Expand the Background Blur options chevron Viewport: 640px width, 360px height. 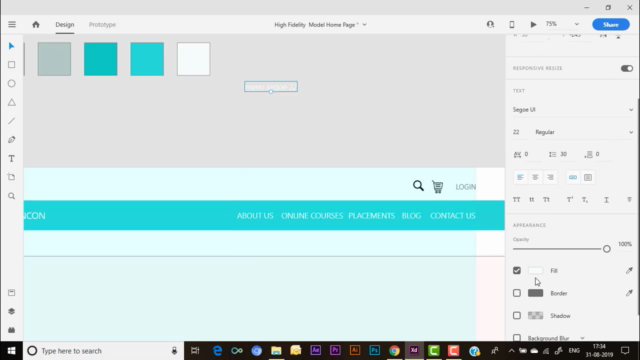click(x=582, y=338)
